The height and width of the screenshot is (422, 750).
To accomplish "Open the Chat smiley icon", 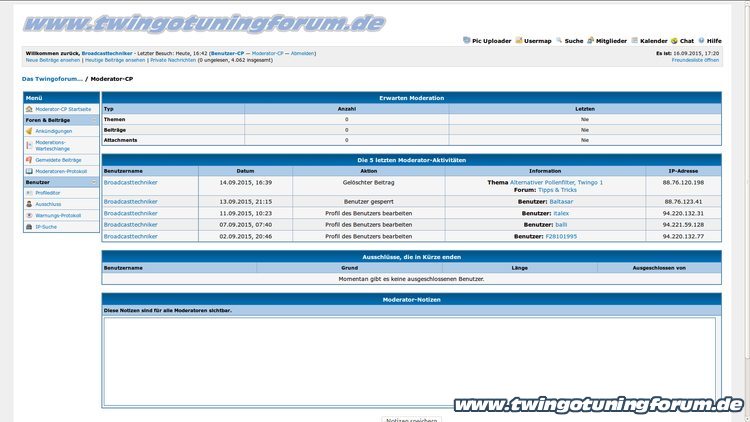I will 675,41.
